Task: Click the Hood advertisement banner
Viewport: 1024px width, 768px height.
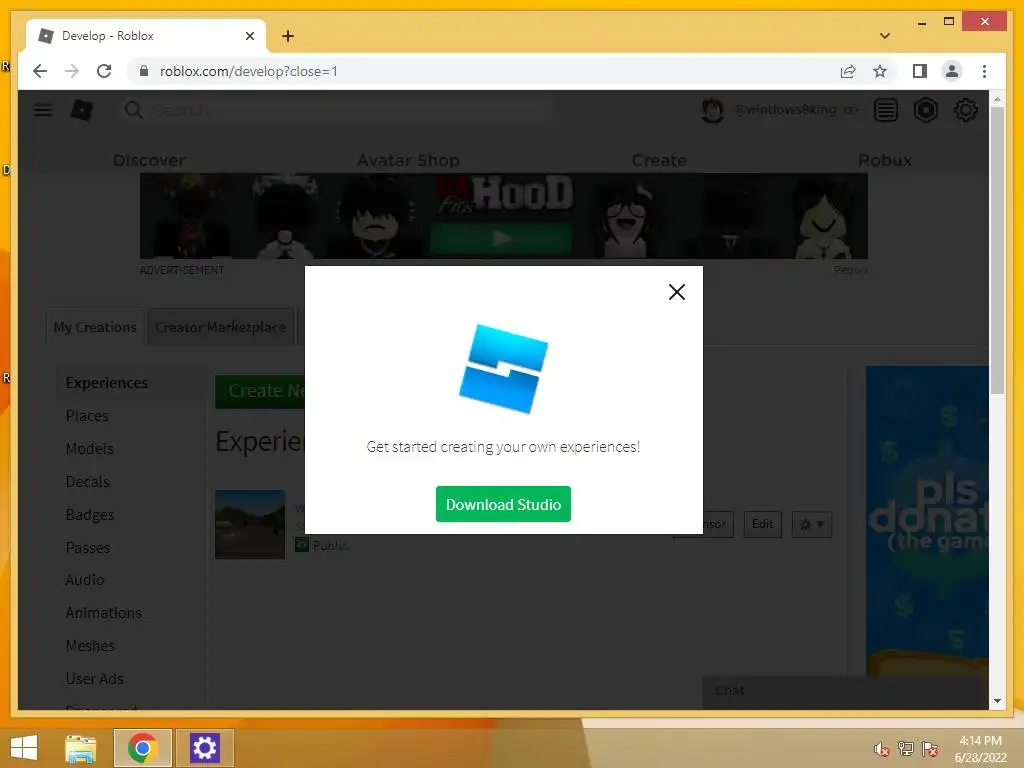Action: [x=504, y=216]
